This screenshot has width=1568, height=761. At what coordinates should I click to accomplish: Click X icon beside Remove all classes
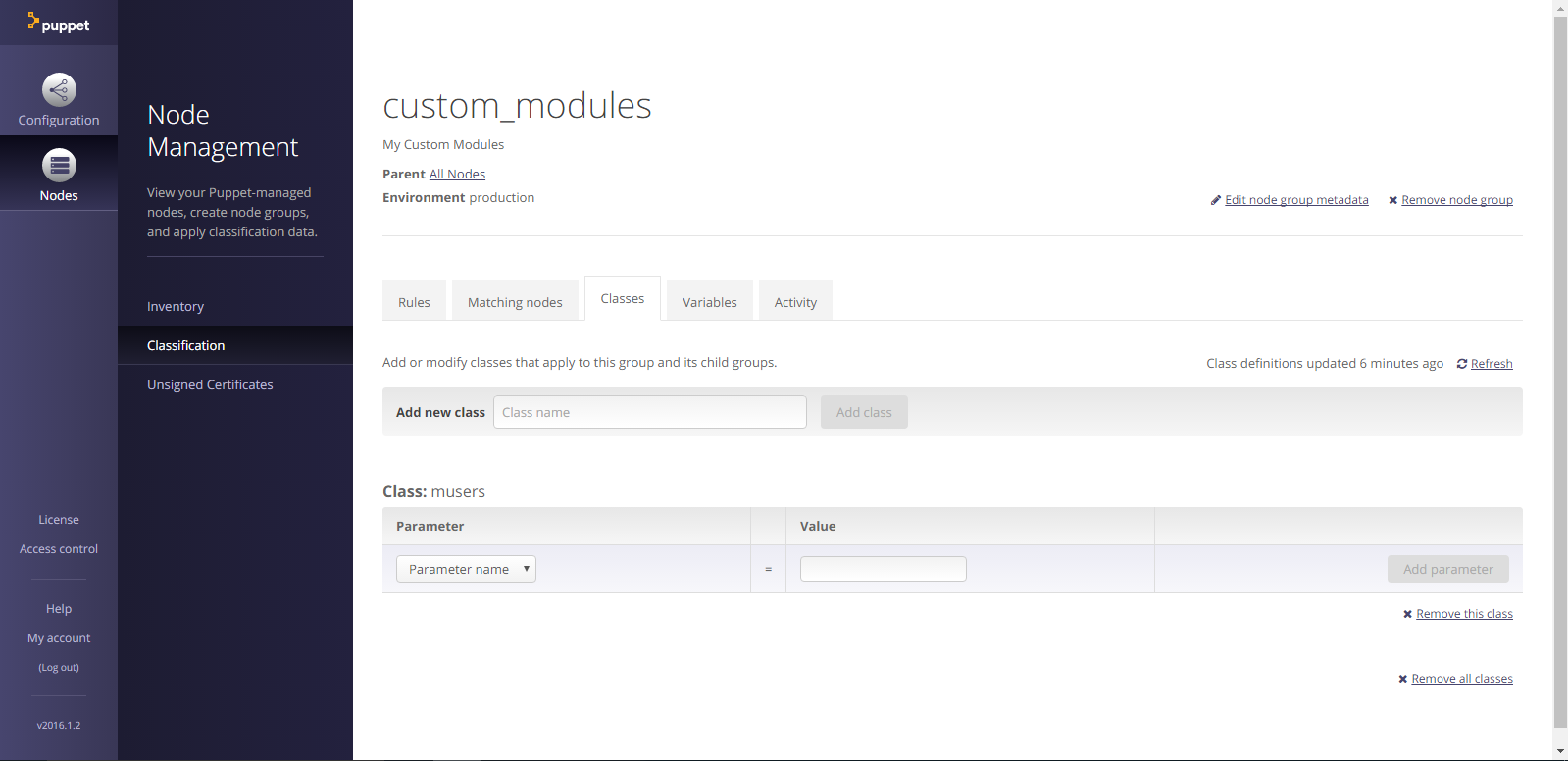(x=1402, y=679)
